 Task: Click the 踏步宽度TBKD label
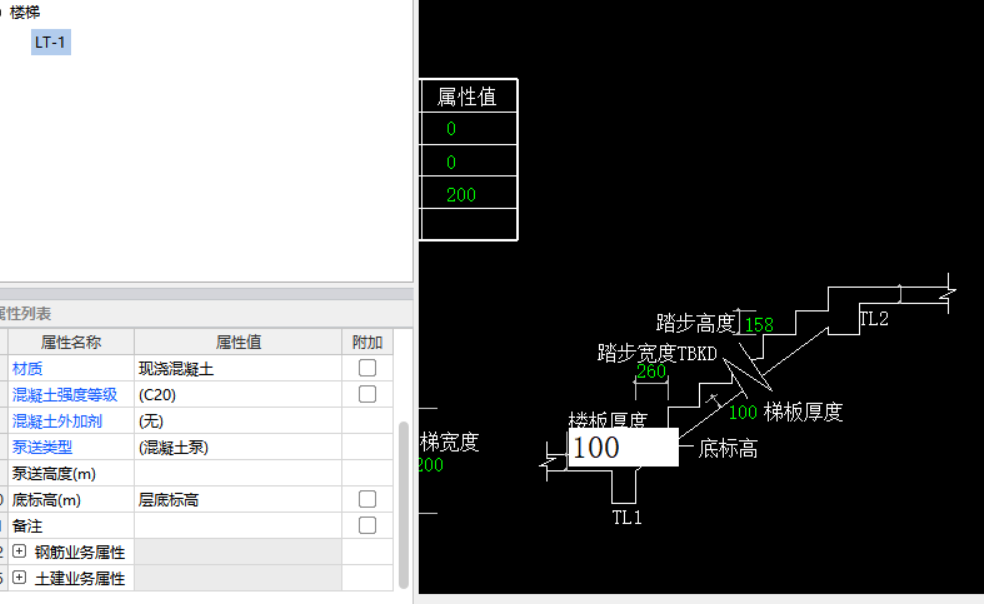(657, 353)
